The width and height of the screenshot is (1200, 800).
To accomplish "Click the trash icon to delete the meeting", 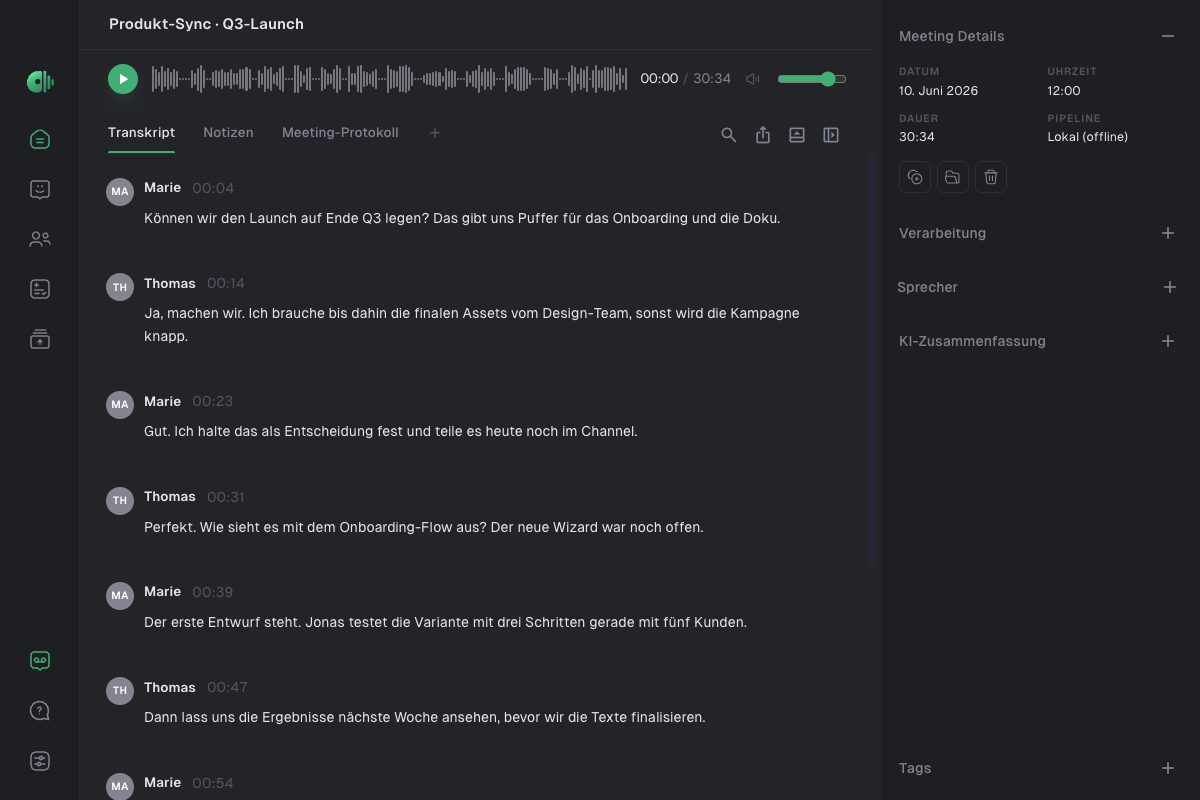I will 991,177.
